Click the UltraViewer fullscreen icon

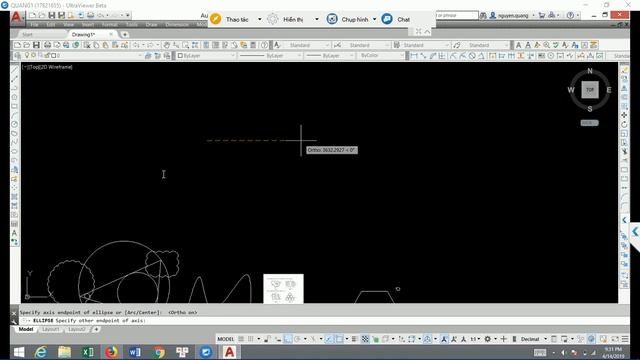[419, 31]
